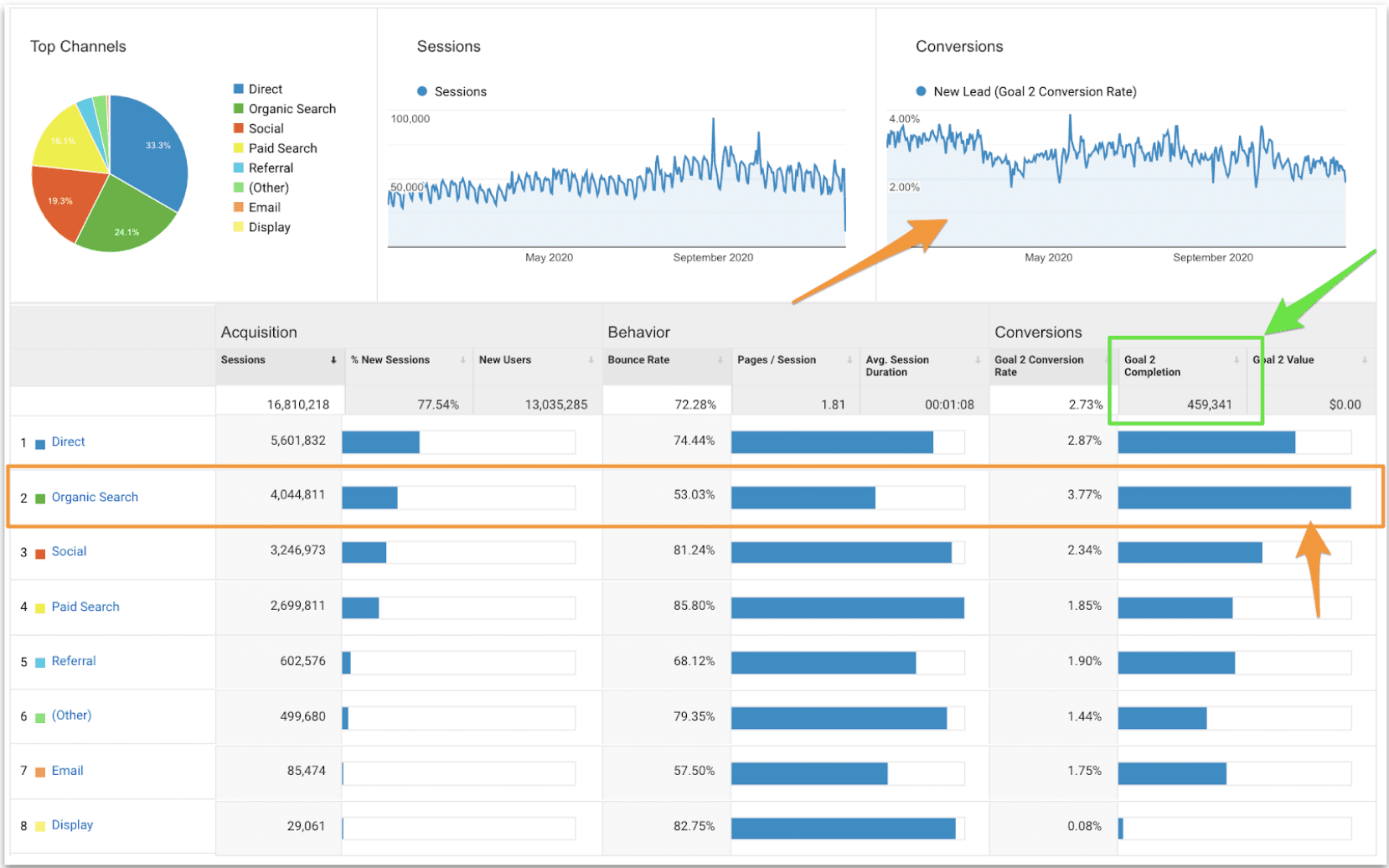Click the blue Direct channel color square

click(40, 443)
